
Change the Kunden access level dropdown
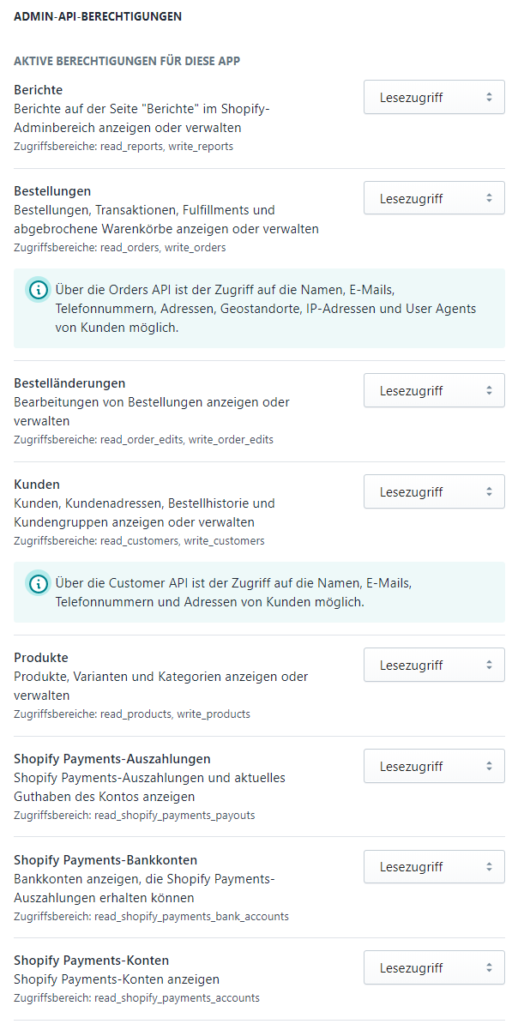(434, 492)
